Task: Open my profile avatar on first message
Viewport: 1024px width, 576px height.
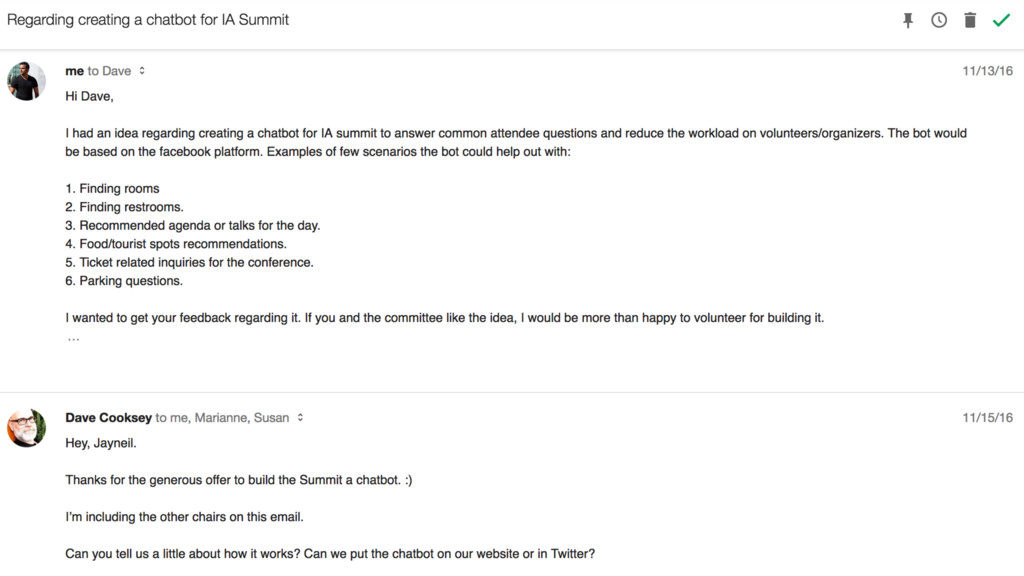Action: (x=26, y=81)
